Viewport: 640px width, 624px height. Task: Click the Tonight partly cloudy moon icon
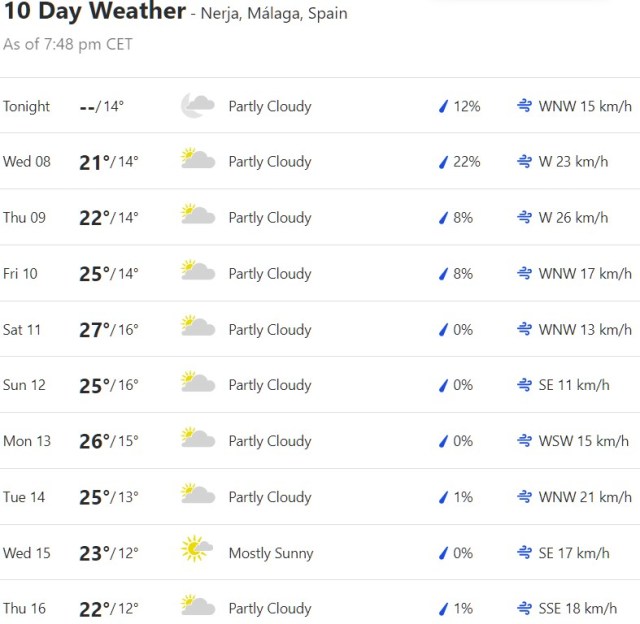pos(197,106)
